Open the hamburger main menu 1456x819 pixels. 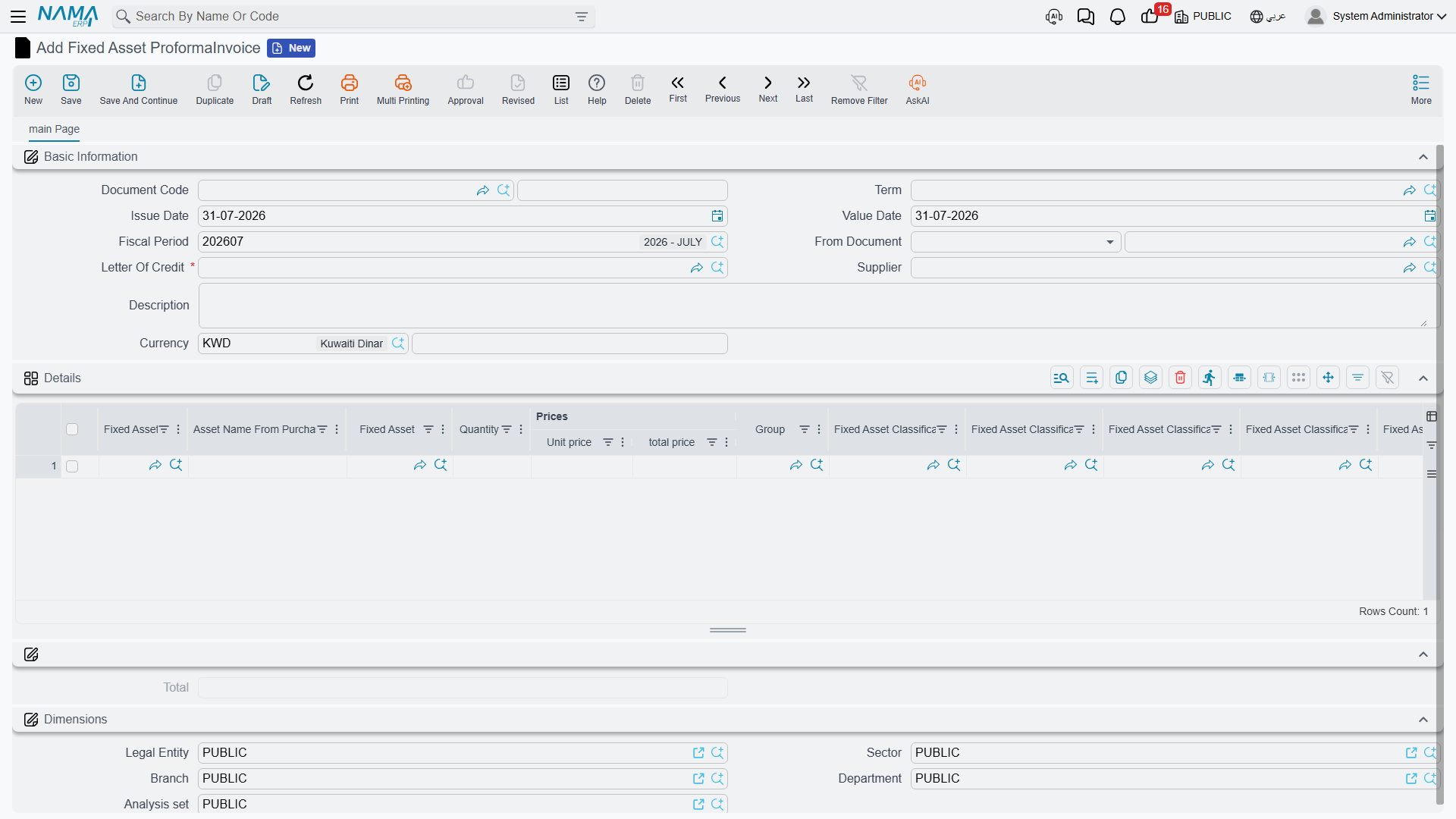[18, 16]
